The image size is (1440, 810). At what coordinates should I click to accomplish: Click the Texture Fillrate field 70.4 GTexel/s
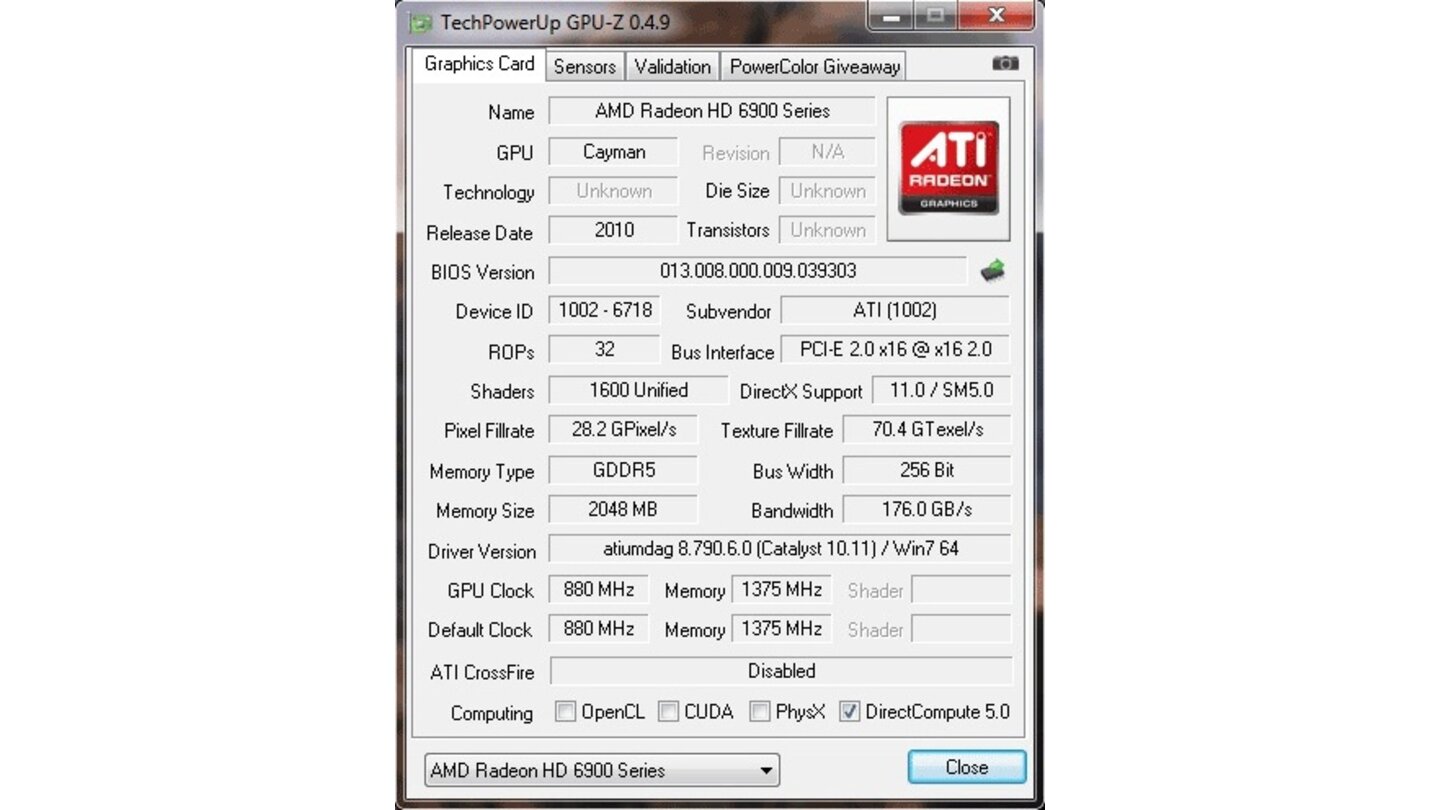[x=927, y=430]
